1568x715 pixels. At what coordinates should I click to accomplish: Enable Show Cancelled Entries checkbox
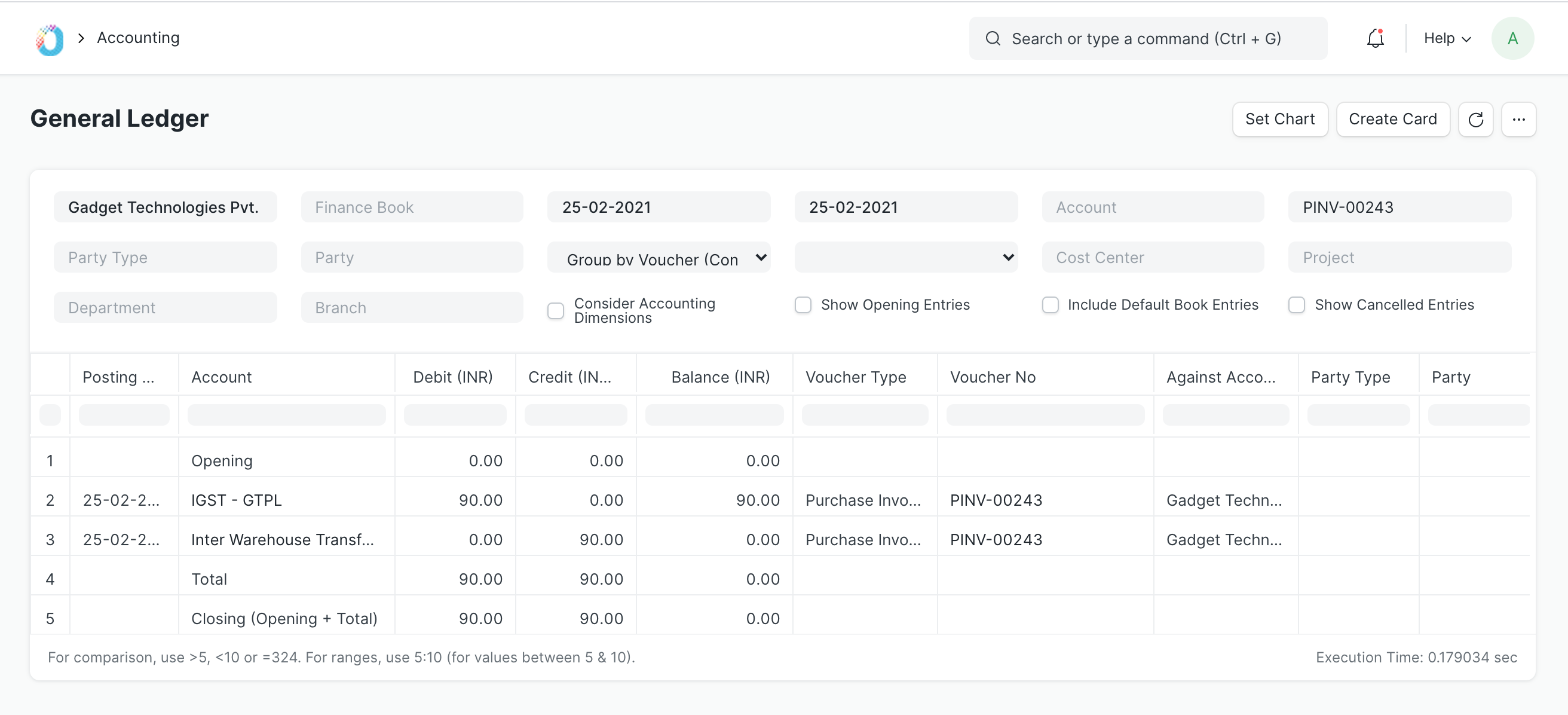[1297, 305]
